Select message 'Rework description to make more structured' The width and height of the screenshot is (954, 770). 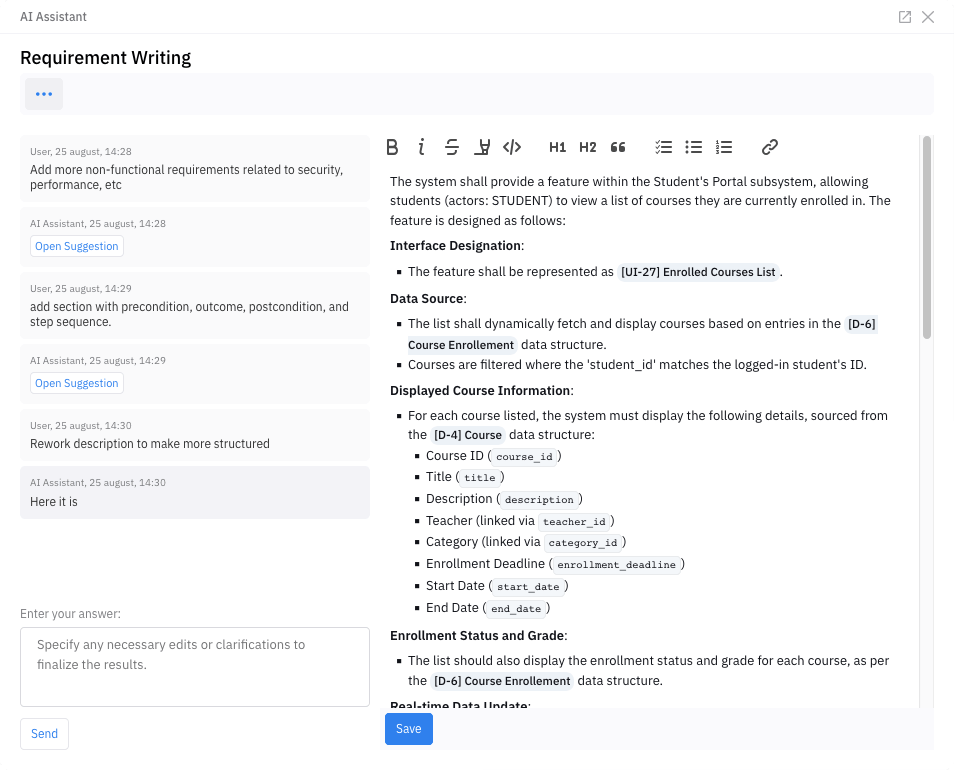(x=195, y=435)
